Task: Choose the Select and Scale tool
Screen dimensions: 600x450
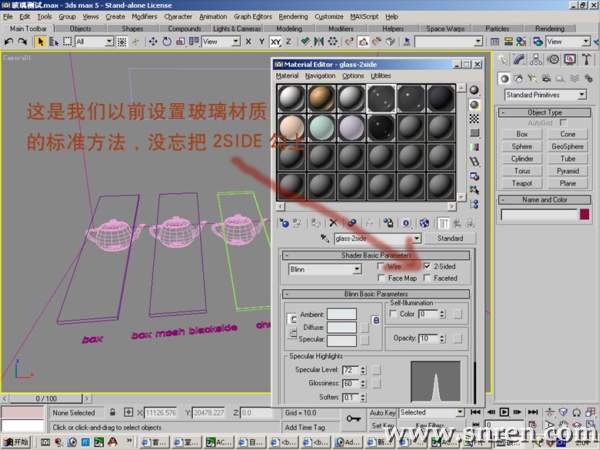Action: pyautogui.click(x=180, y=41)
